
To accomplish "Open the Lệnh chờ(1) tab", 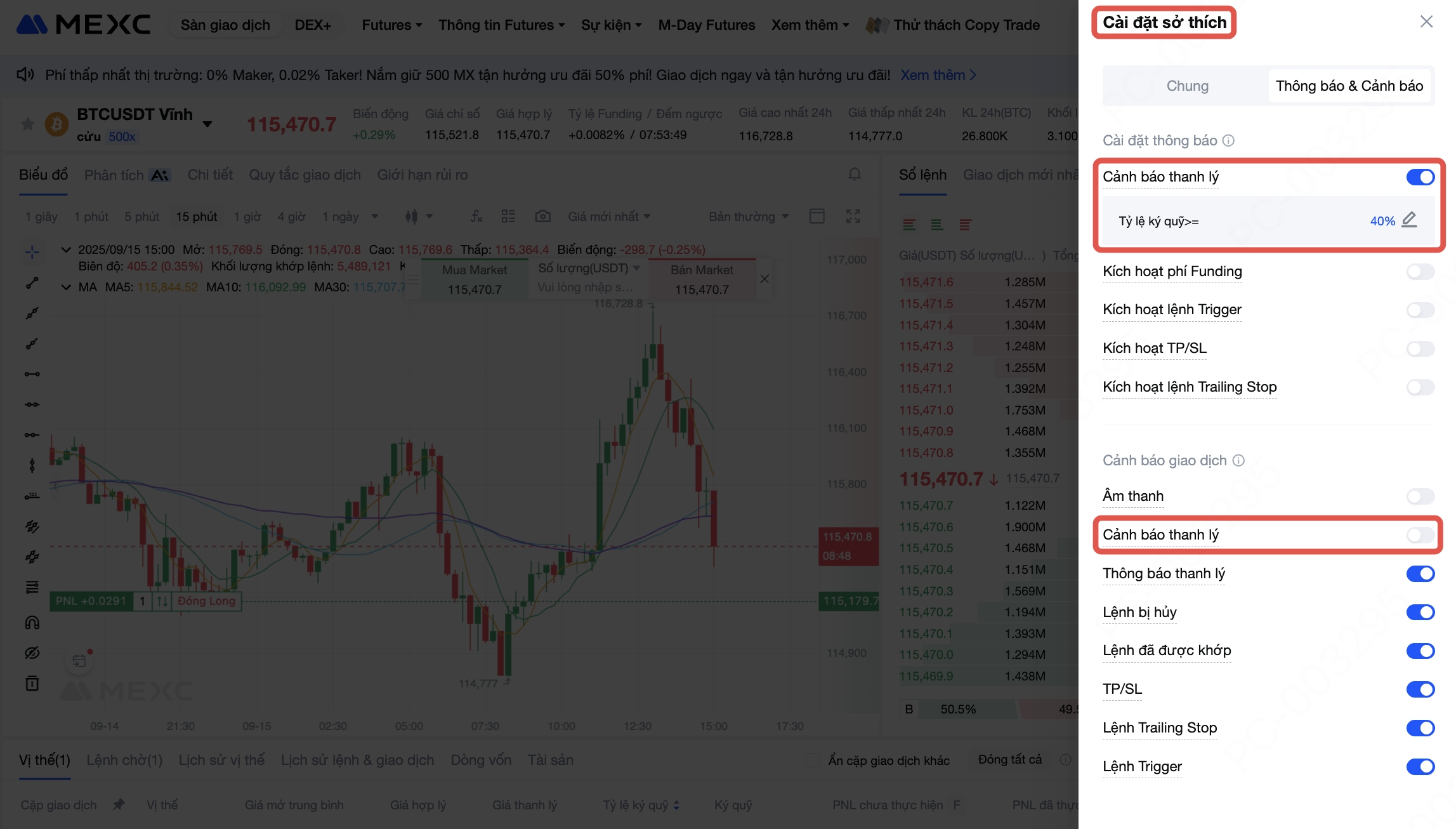I will (x=124, y=760).
